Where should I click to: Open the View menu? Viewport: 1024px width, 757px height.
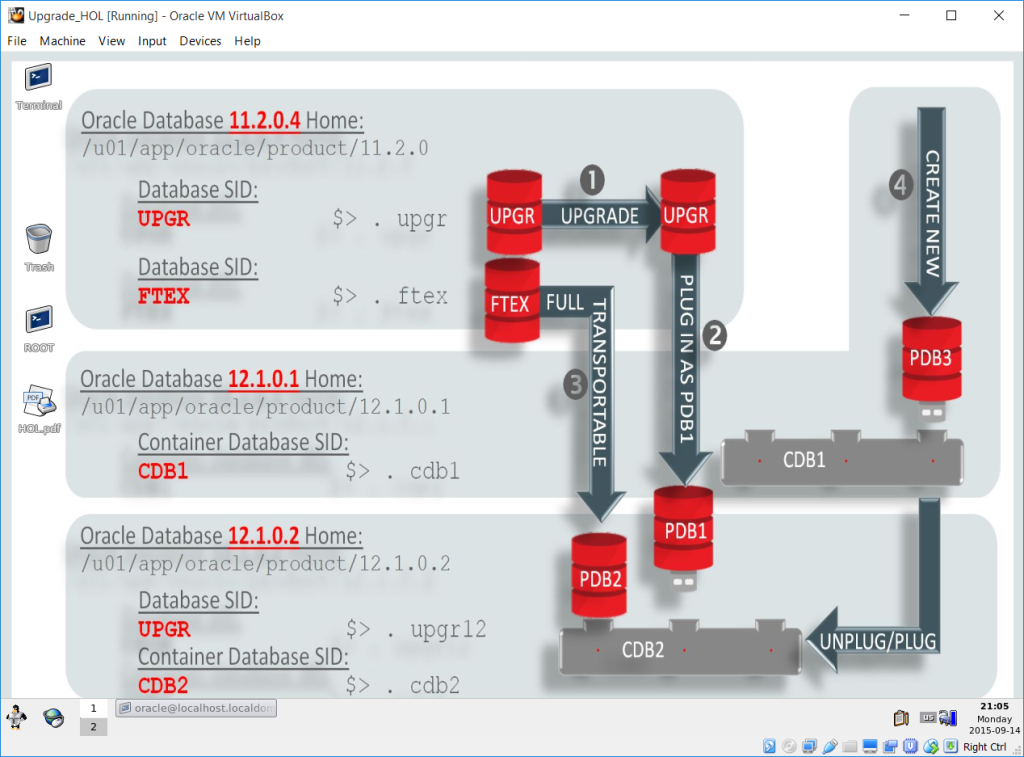112,40
